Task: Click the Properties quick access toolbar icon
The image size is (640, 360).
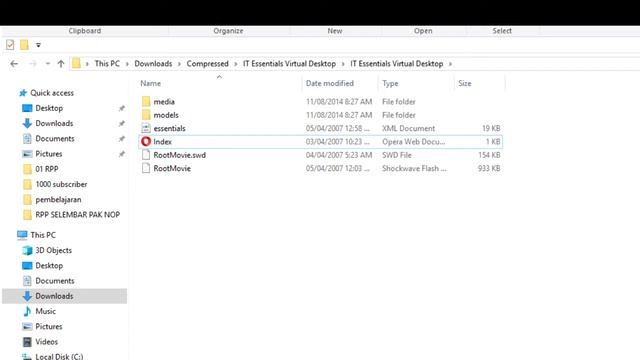Action: click(x=10, y=45)
